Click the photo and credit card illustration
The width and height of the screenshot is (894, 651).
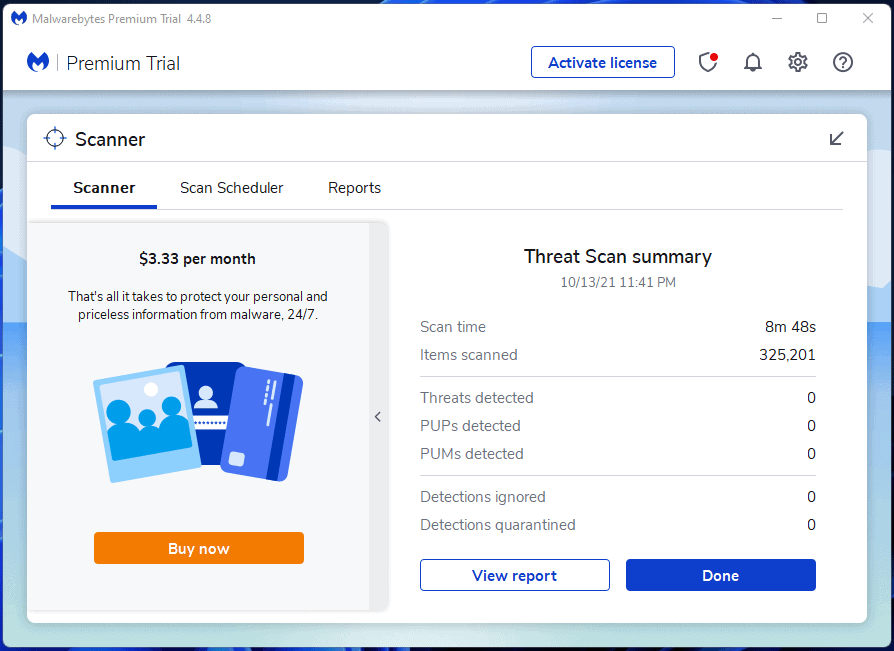pyautogui.click(x=198, y=420)
